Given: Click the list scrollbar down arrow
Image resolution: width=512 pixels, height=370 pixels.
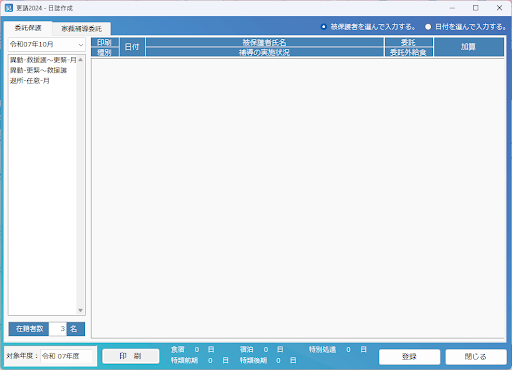Looking at the screenshot, I should point(81,310).
